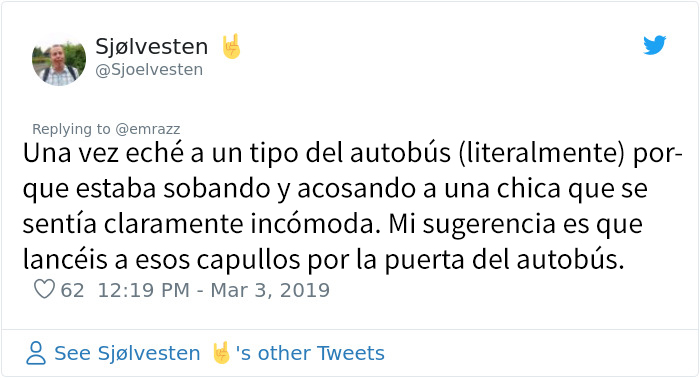
Task: Open the 12:19 PM timestamp
Action: [144, 291]
